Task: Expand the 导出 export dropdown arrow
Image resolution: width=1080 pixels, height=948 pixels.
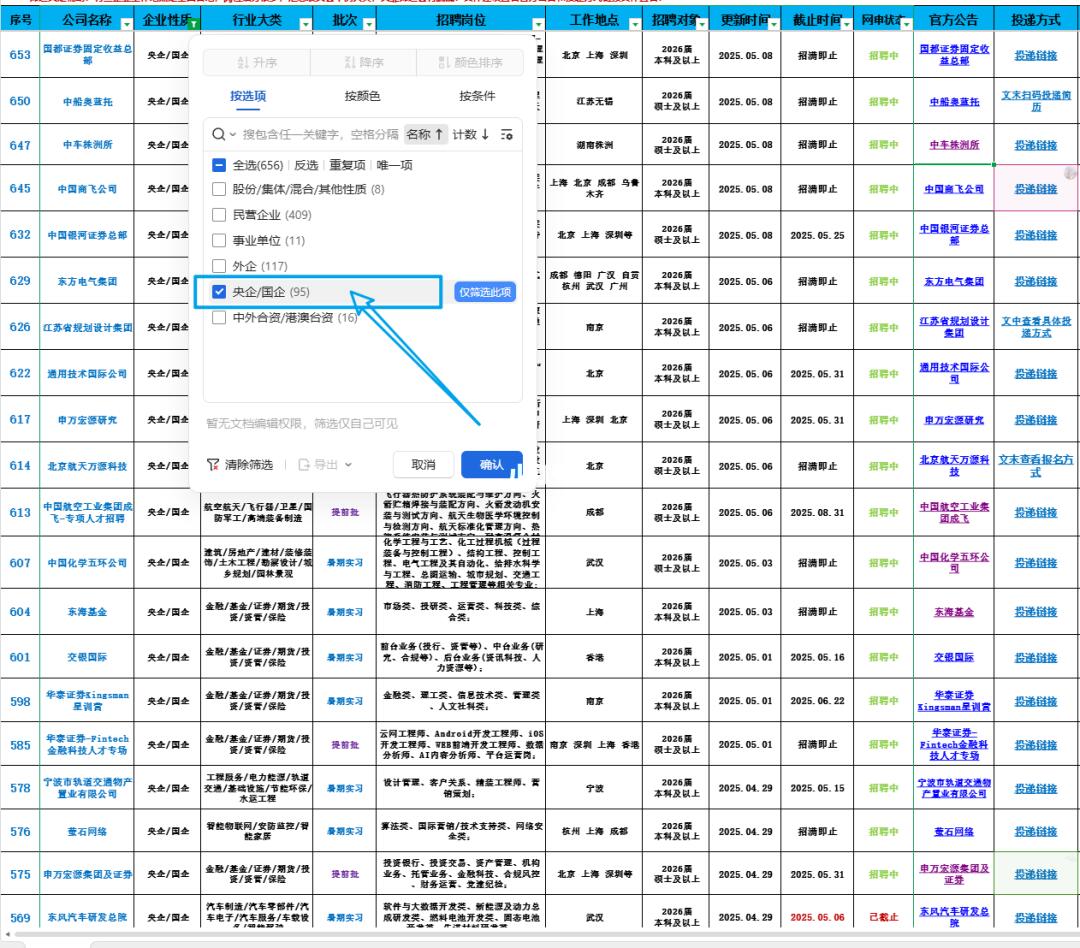Action: click(349, 465)
